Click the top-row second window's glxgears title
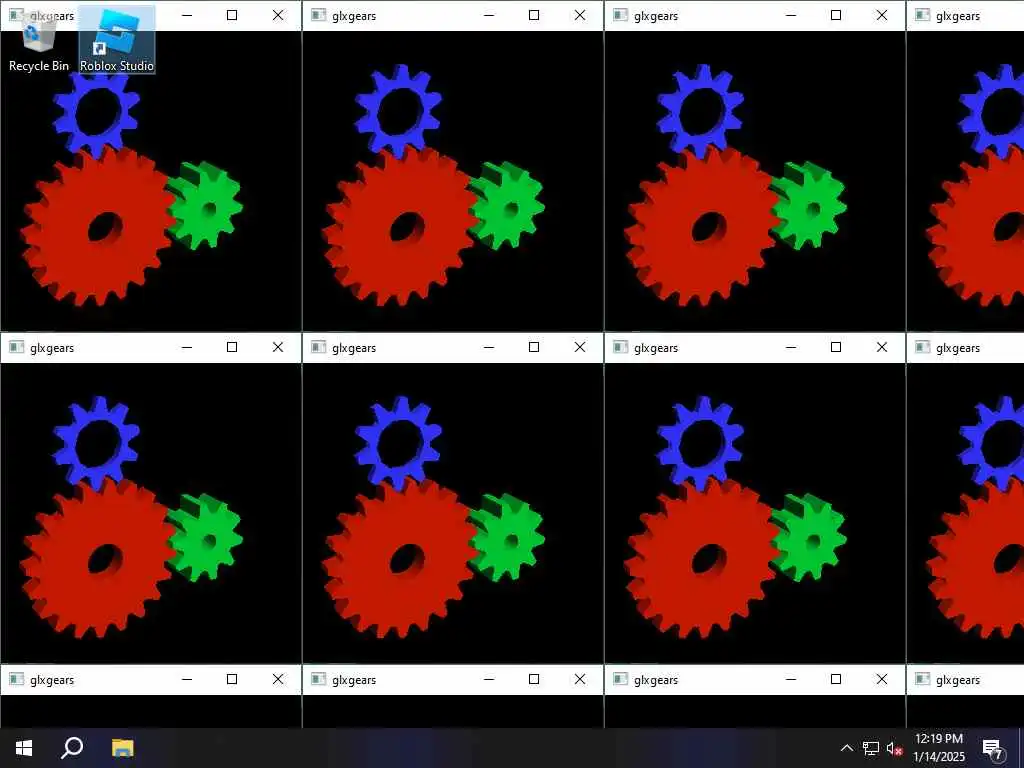1024x768 pixels. click(x=354, y=16)
